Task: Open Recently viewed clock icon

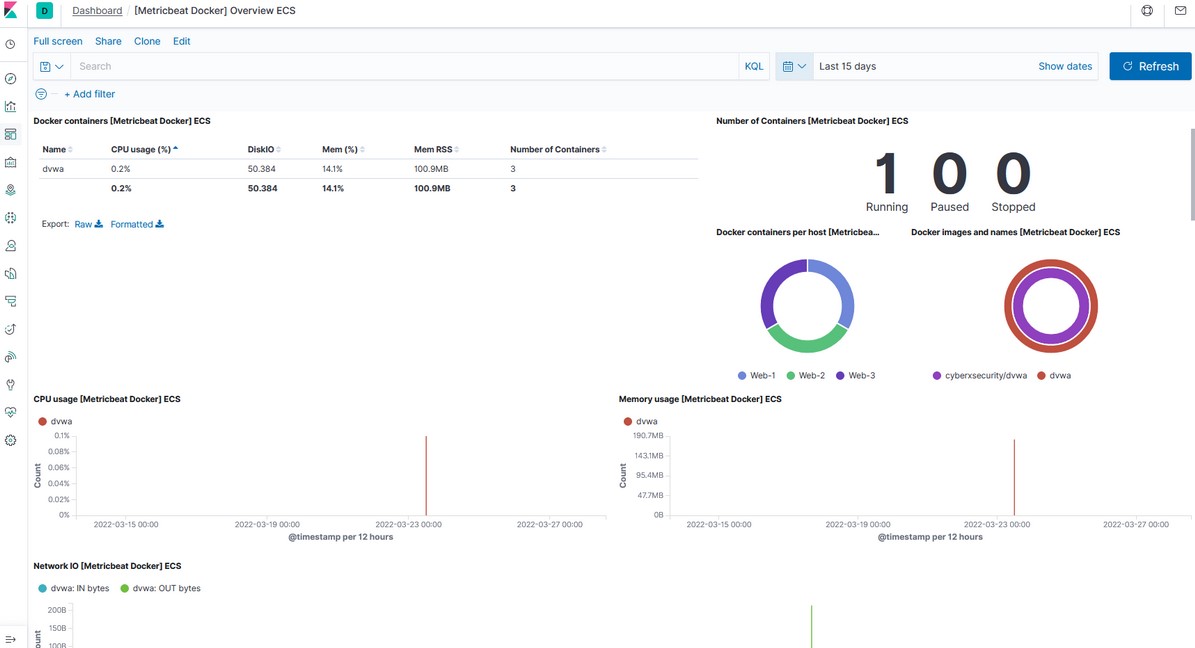Action: (x=11, y=44)
